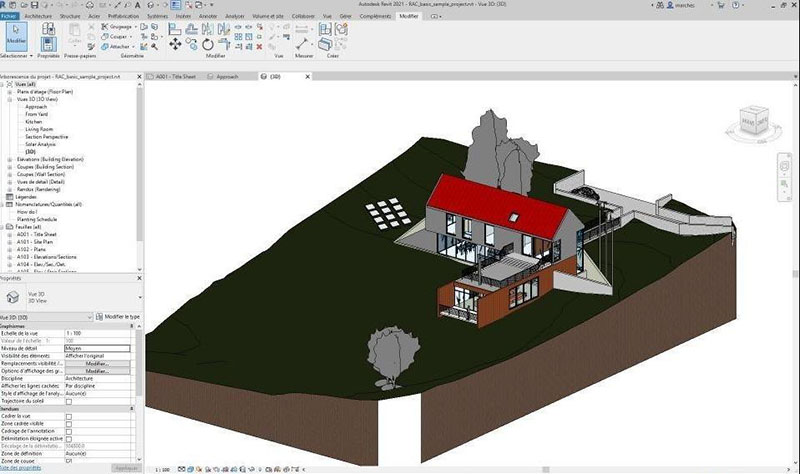Click the Text A icon in quick access toolbar

[137, 5]
